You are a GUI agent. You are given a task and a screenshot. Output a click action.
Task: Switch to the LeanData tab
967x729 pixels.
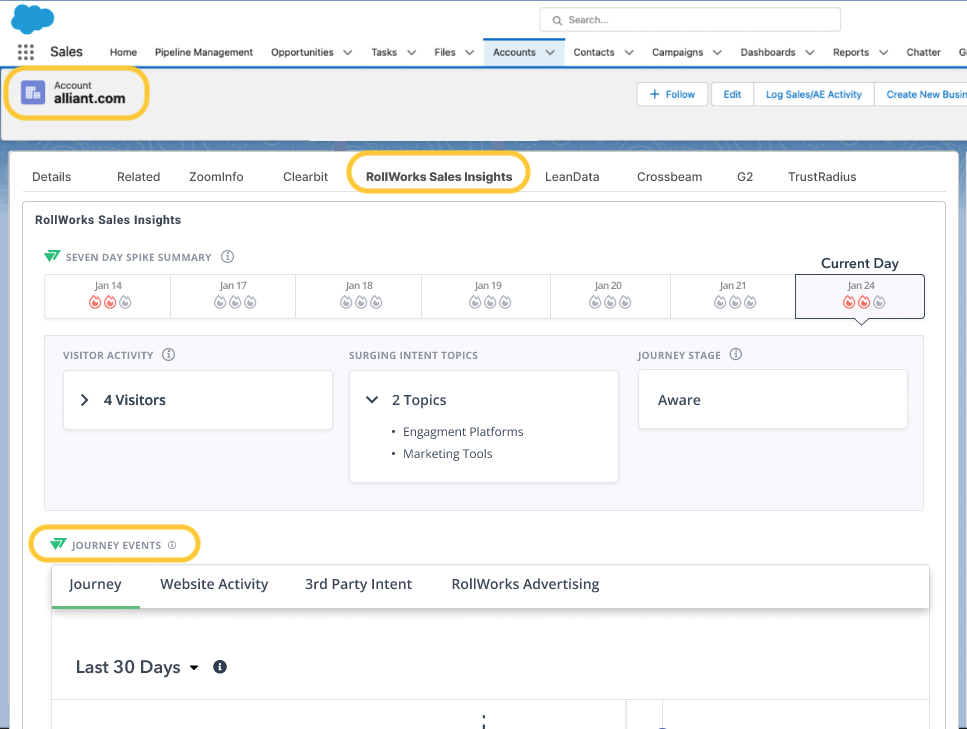(572, 177)
